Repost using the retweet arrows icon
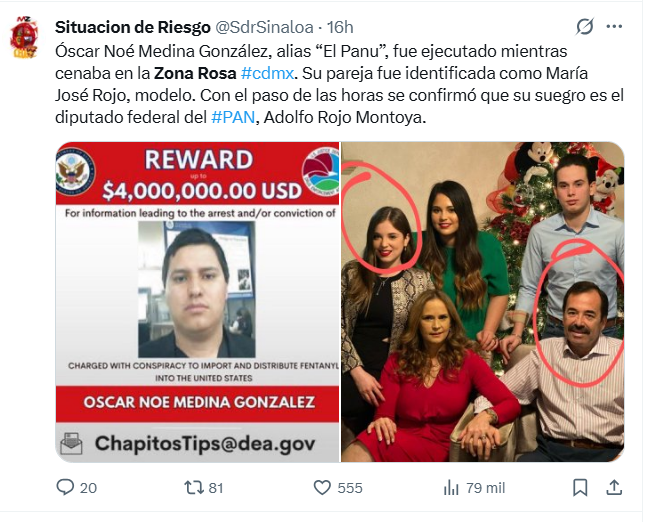The image size is (662, 522). pyautogui.click(x=194, y=488)
